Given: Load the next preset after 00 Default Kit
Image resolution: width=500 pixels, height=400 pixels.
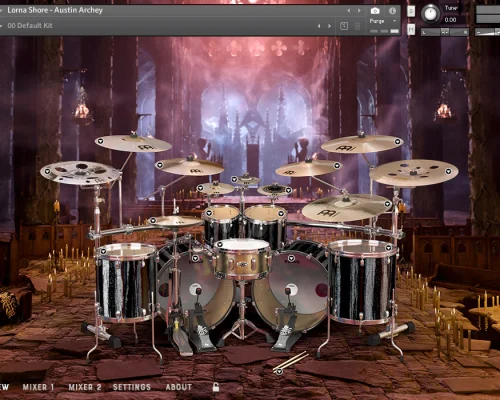Looking at the screenshot, I should pos(330,26).
